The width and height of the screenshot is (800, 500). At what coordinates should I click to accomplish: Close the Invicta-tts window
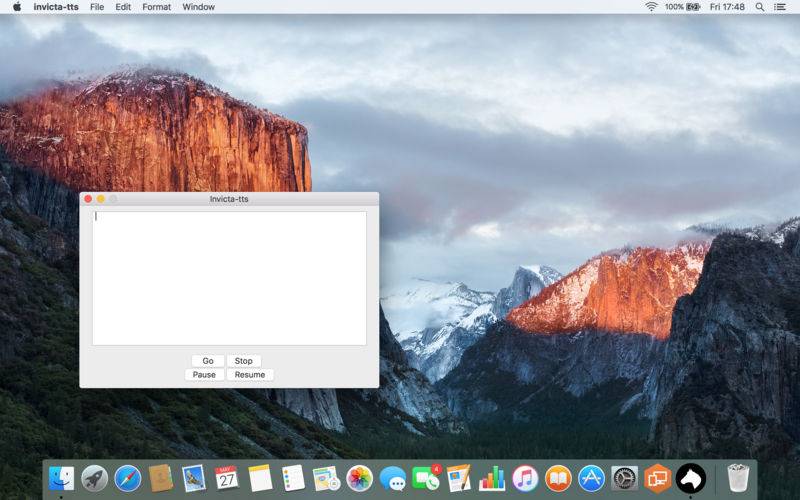pos(88,198)
